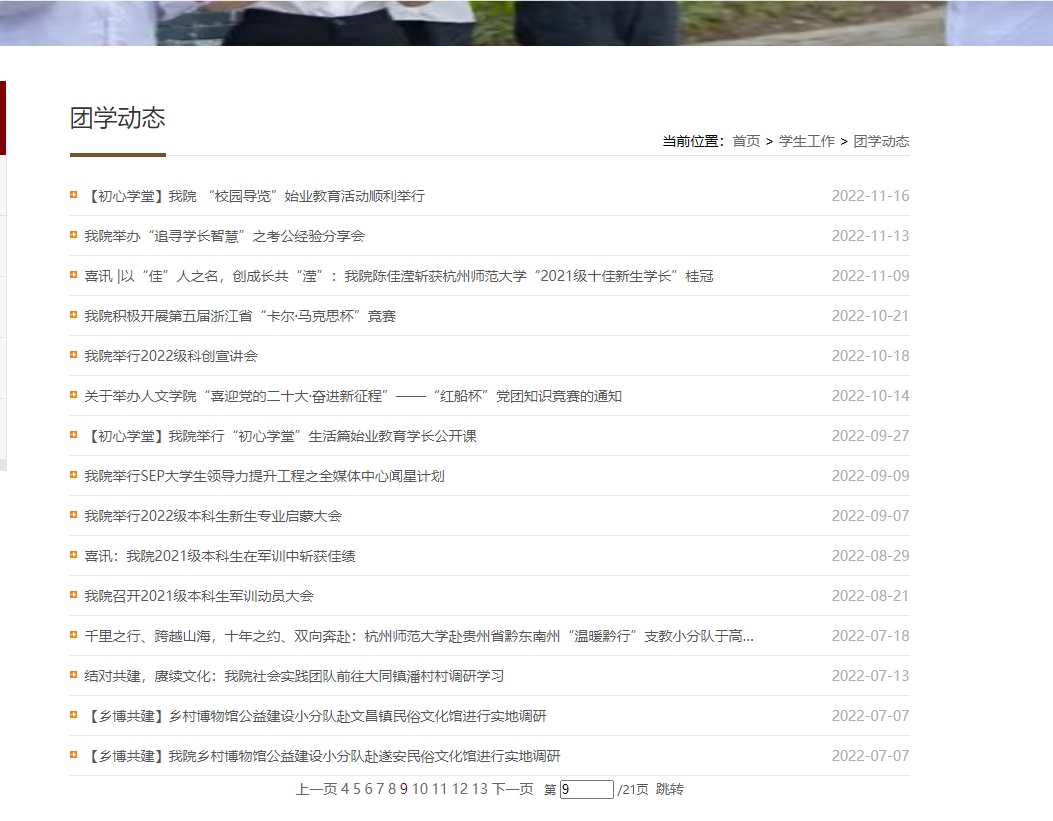This screenshot has width=1053, height=821.
Task: Select page 4 in the pagination bar
Action: coord(345,789)
